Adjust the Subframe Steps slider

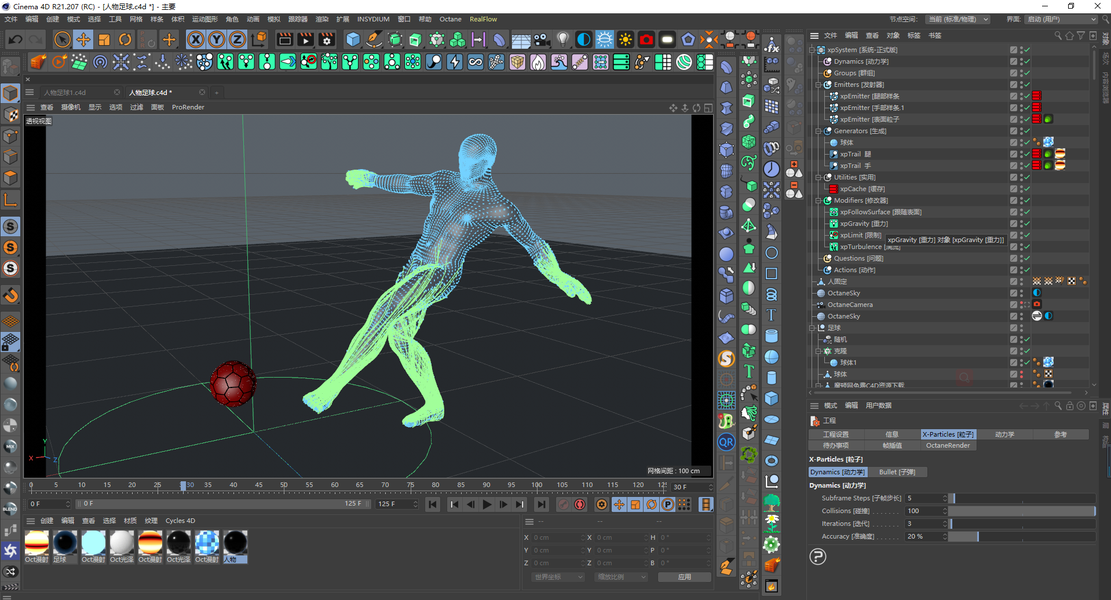(1022, 498)
